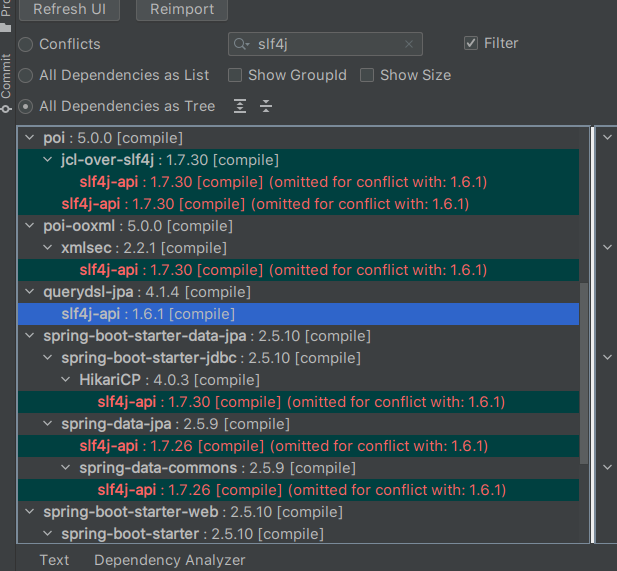Screen dimensions: 617x571
Task: Enable the Show Size checkbox
Action: click(x=367, y=75)
